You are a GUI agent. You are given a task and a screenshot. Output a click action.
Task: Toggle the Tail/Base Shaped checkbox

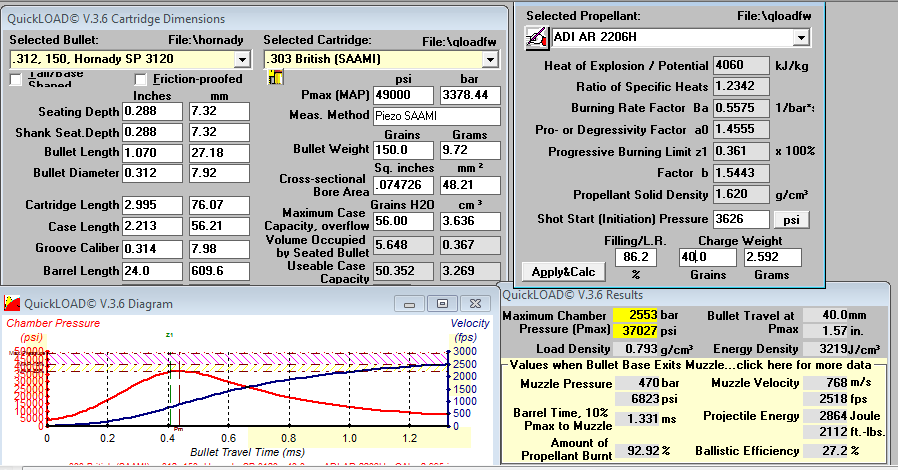16,80
